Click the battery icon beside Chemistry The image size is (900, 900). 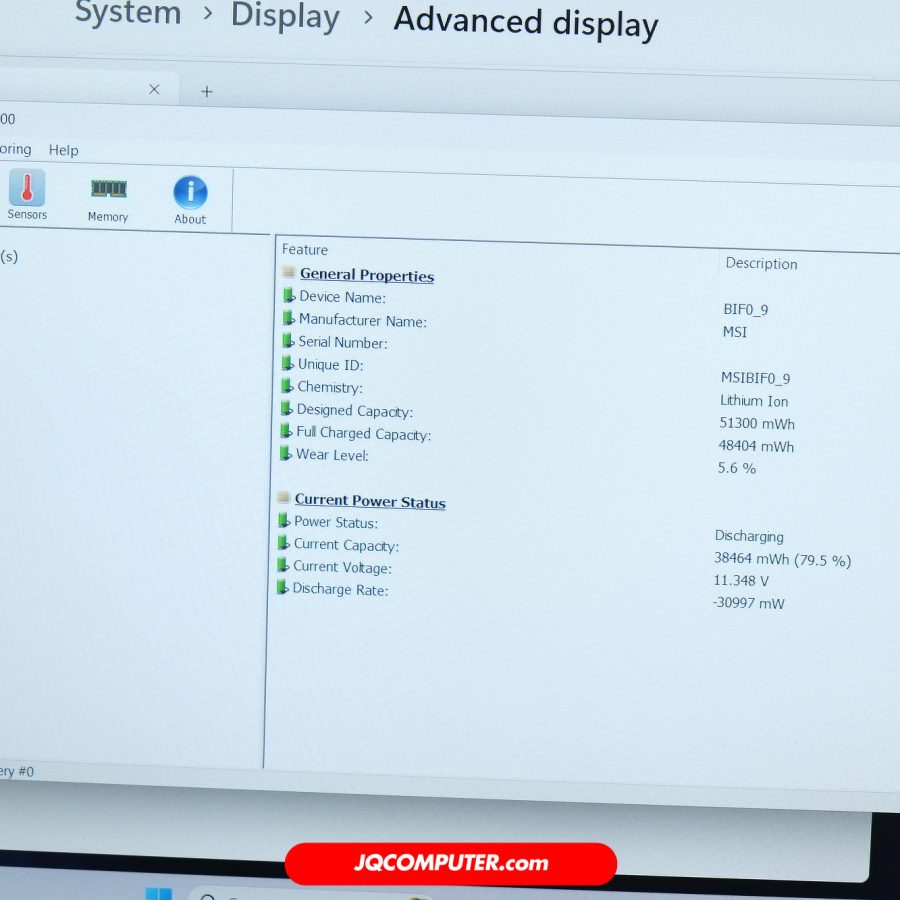286,386
